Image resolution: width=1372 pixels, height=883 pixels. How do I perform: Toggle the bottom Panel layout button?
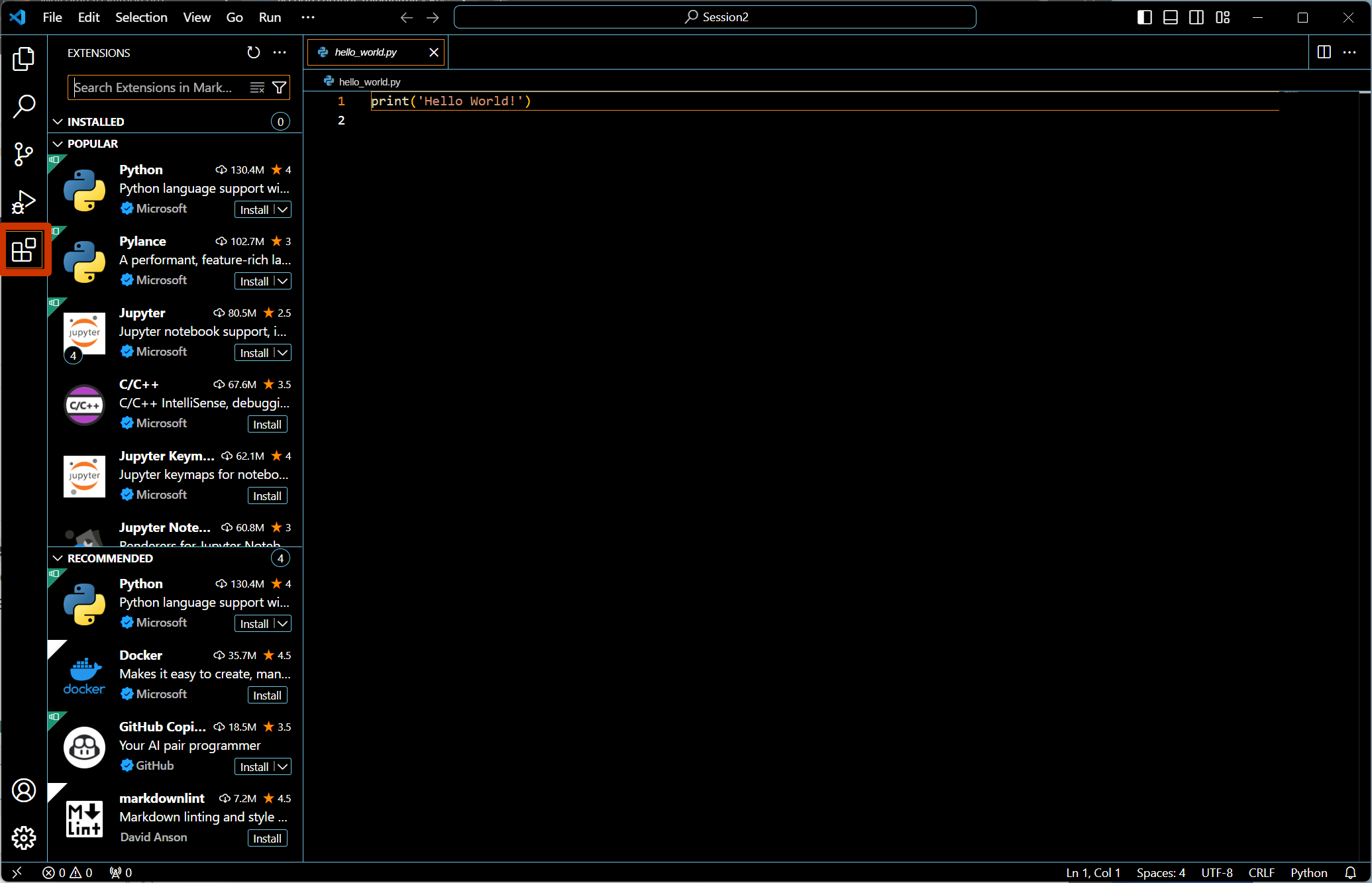click(x=1171, y=17)
